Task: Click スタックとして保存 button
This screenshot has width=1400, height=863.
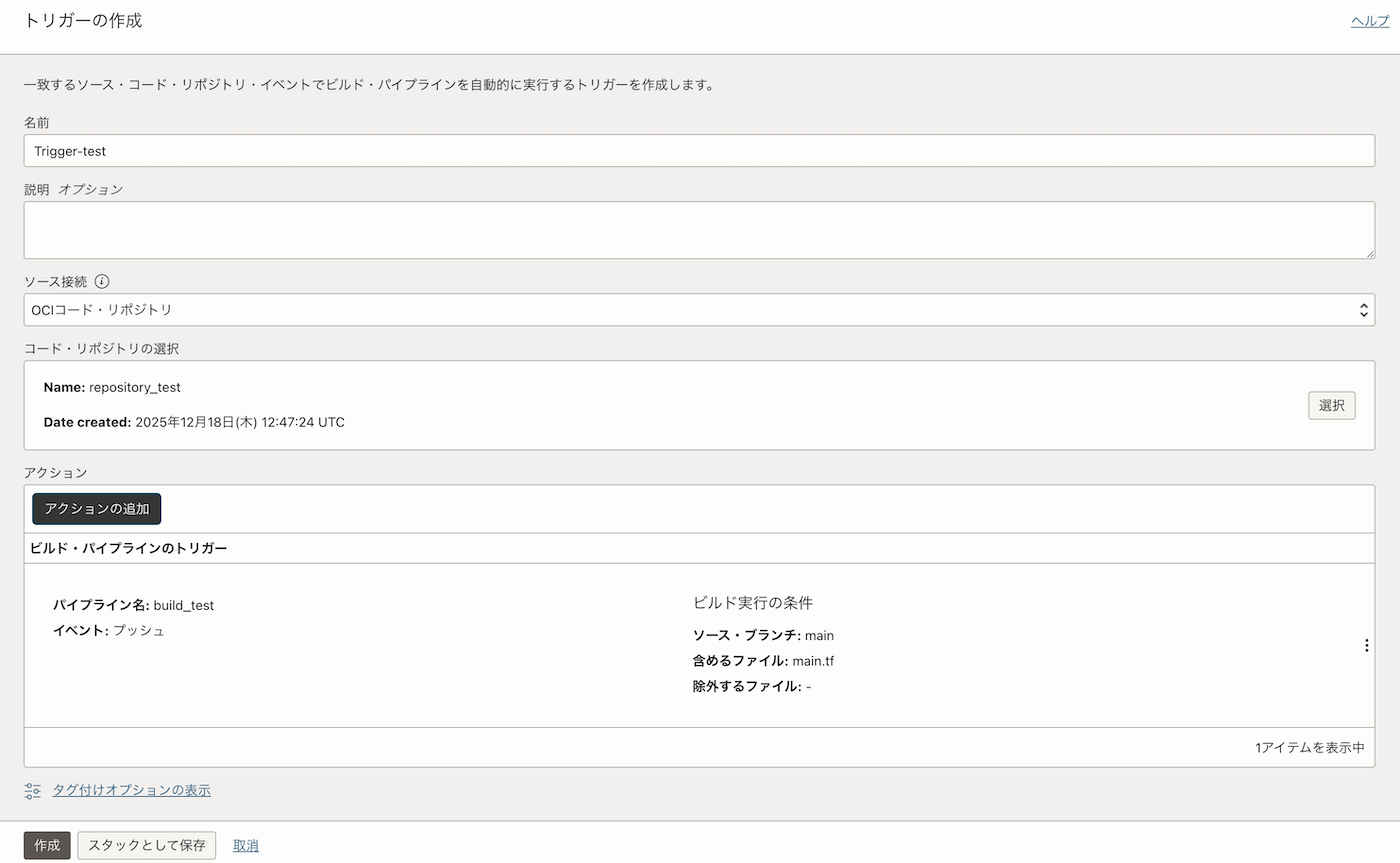Action: [x=147, y=845]
